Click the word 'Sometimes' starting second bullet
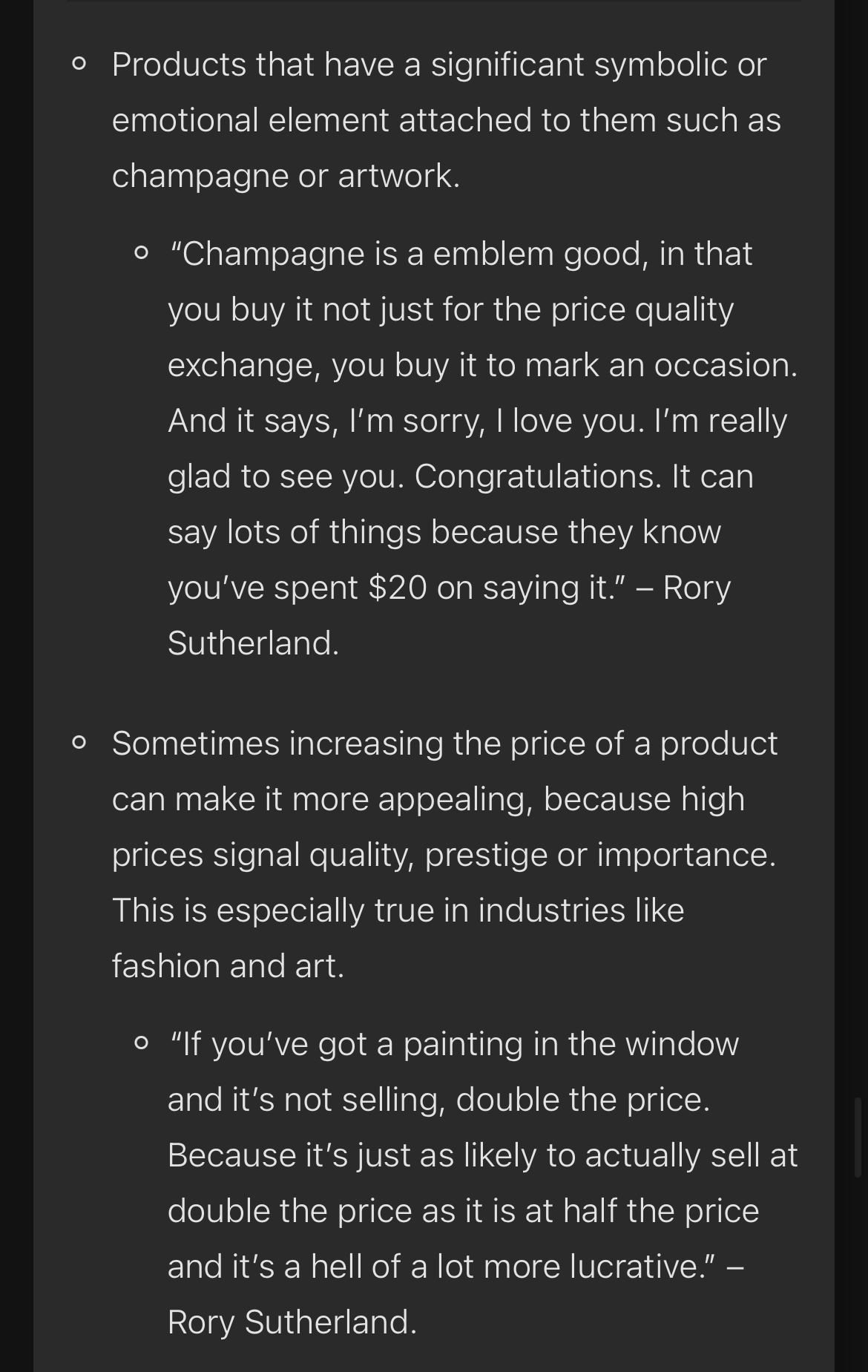 click(196, 744)
